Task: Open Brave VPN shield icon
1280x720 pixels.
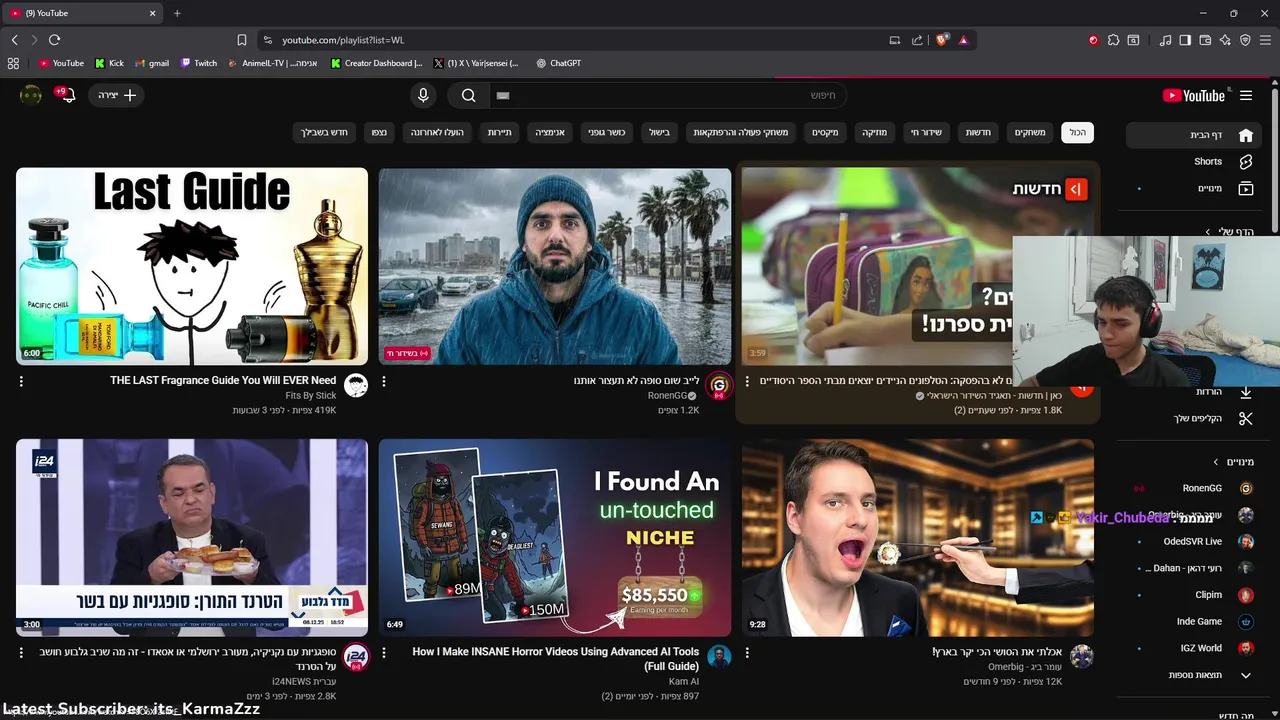Action: 1245,40
